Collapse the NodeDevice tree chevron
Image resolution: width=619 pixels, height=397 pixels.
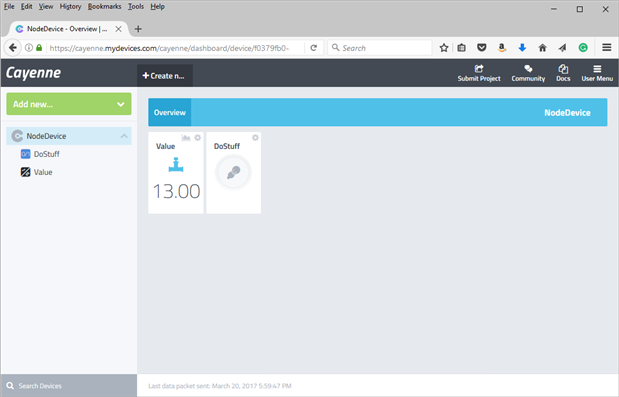(x=124, y=136)
